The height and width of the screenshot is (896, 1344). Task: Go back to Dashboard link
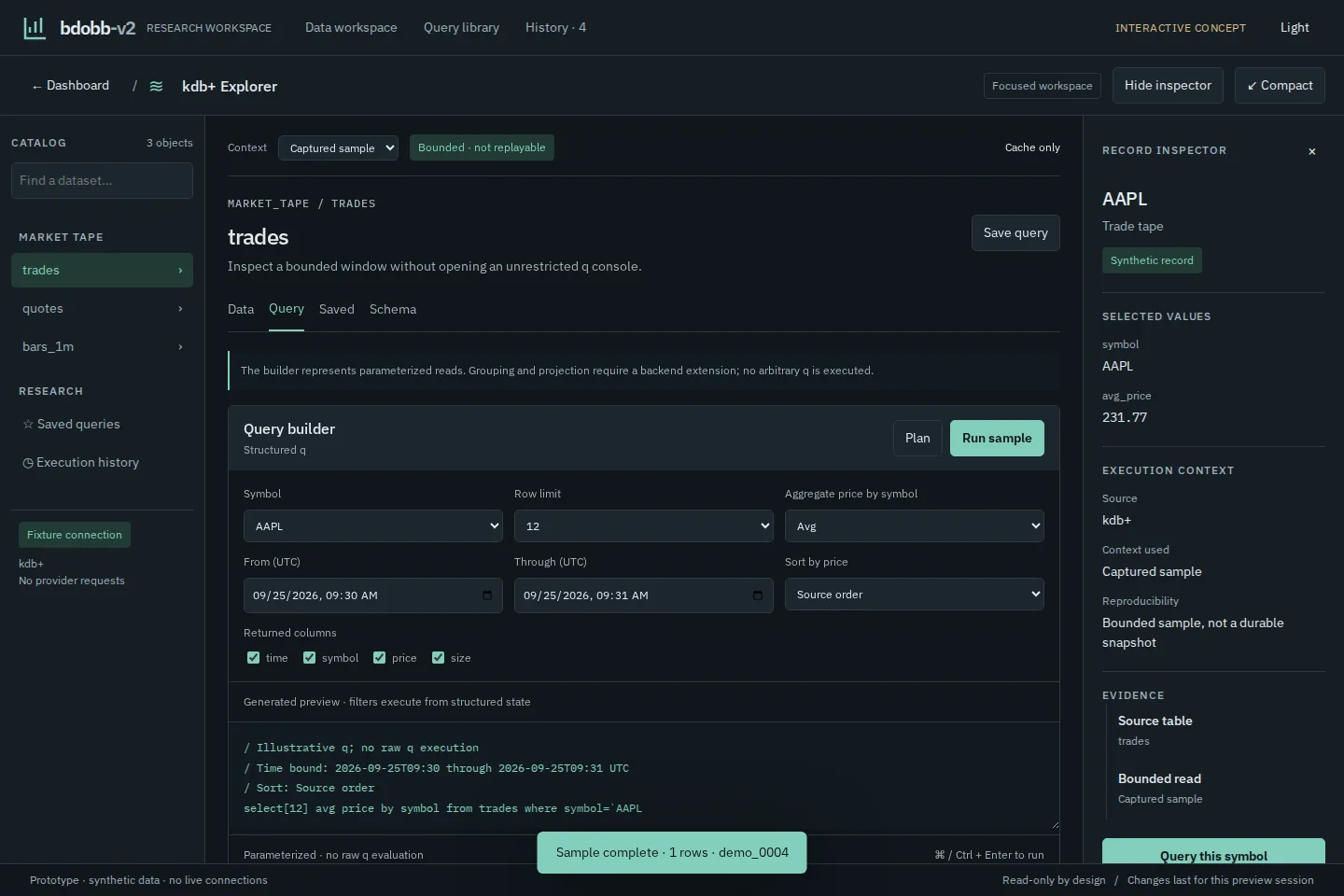[x=70, y=86]
